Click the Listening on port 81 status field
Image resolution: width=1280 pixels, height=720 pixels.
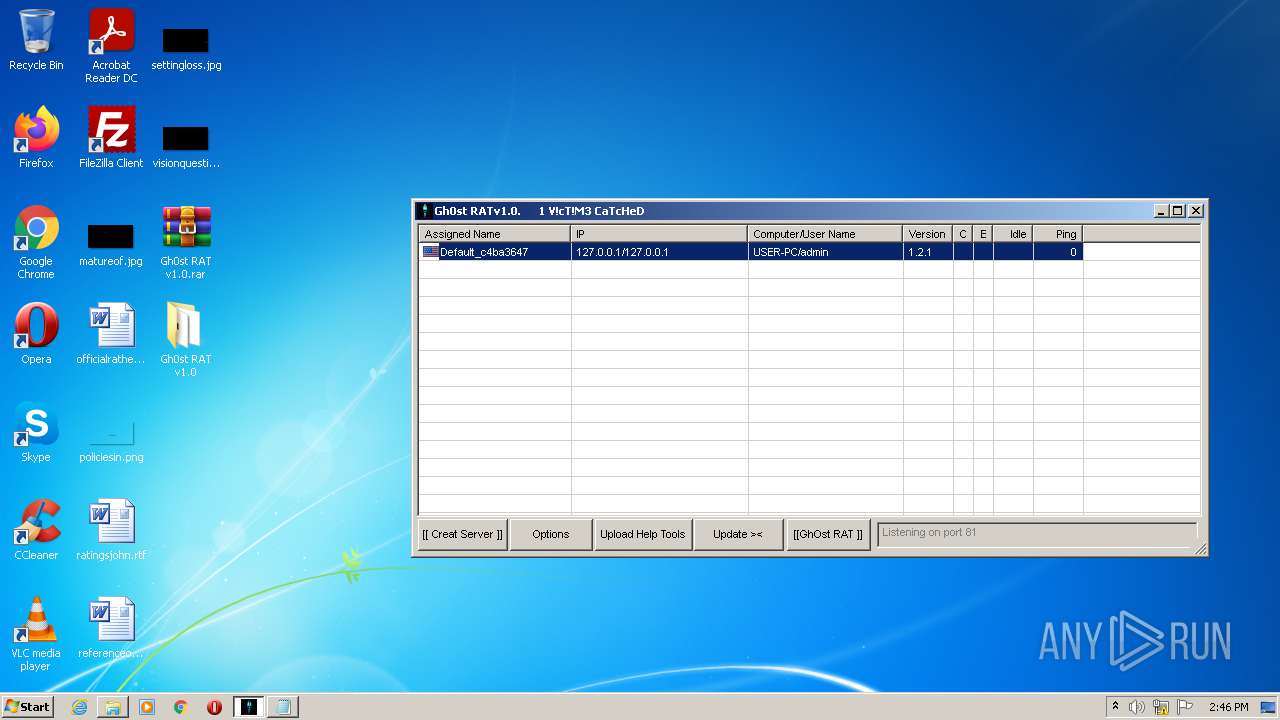coord(1037,533)
